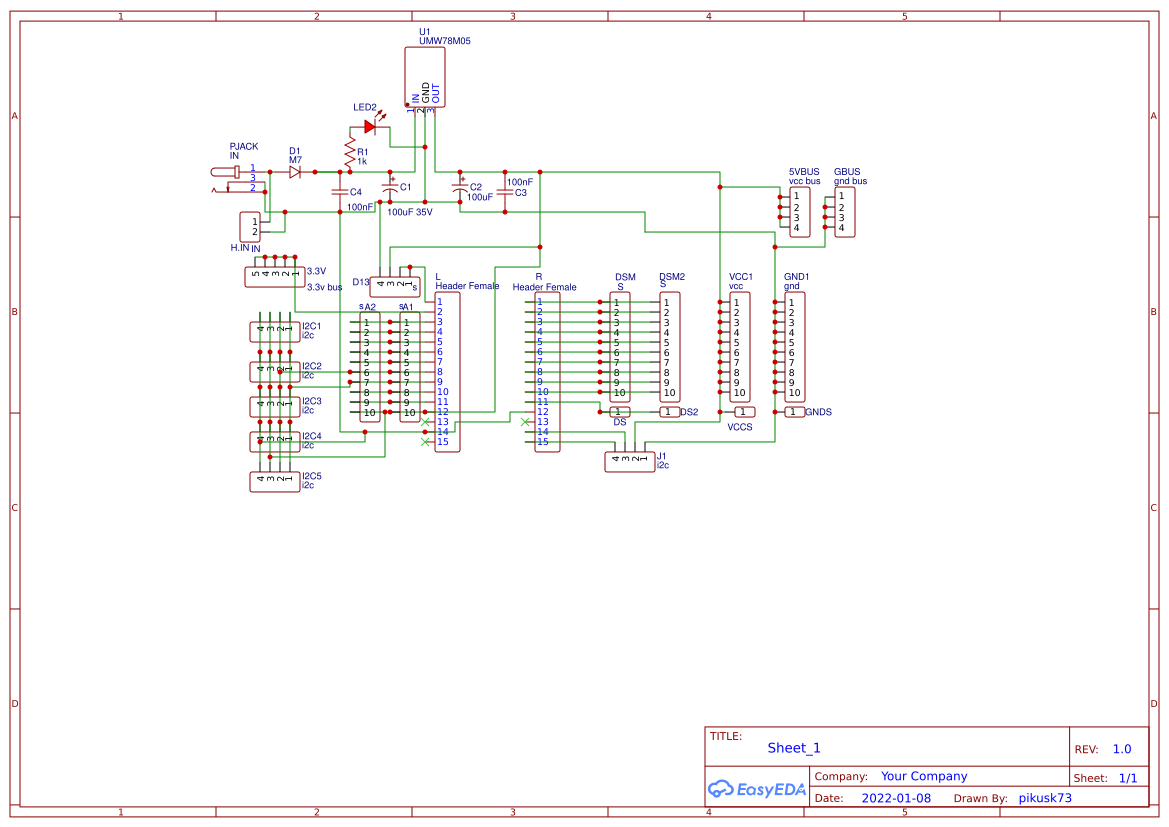
Task: Click the drawn-by name "pikusk73"
Action: coord(1045,798)
